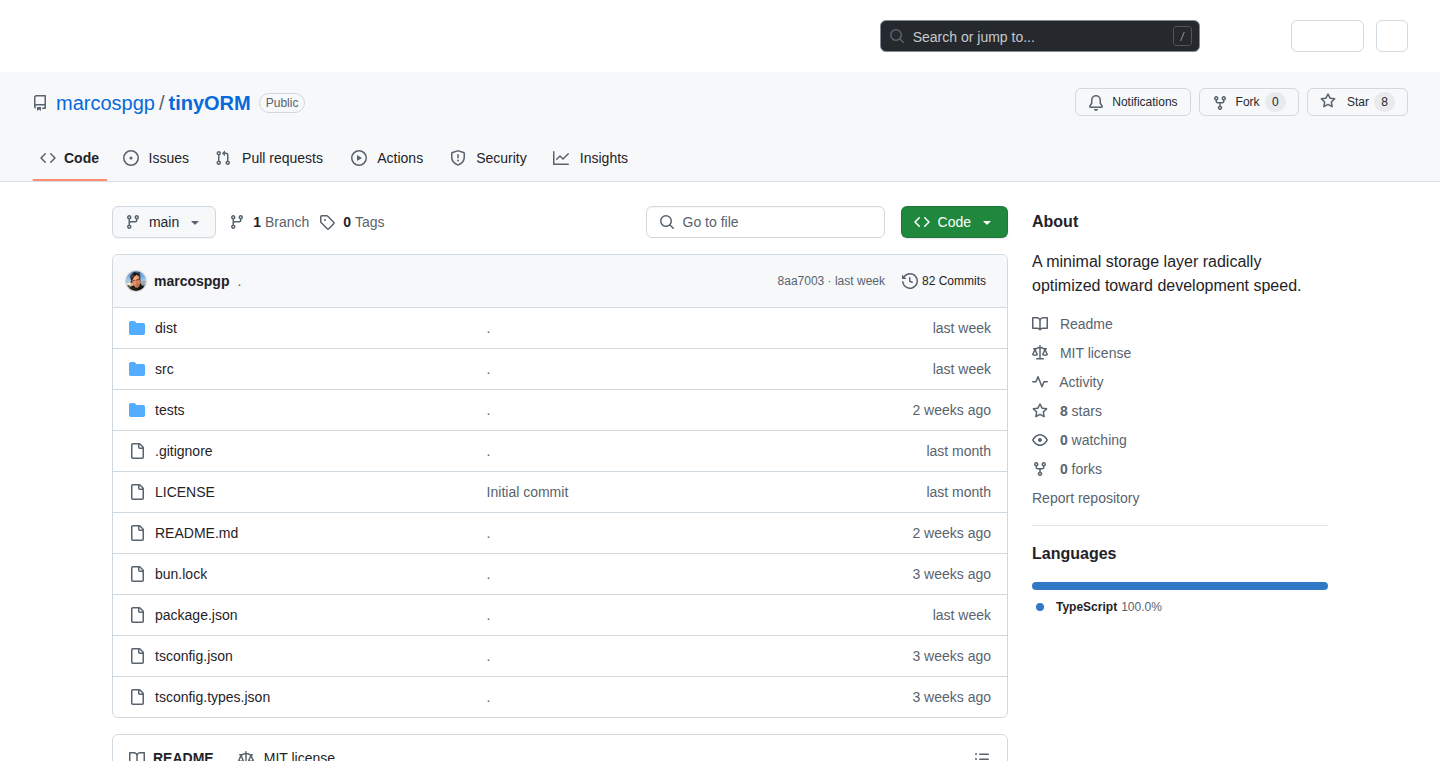The width and height of the screenshot is (1440, 761).
Task: Click the tsconfig.types.json file icon
Action: point(137,697)
